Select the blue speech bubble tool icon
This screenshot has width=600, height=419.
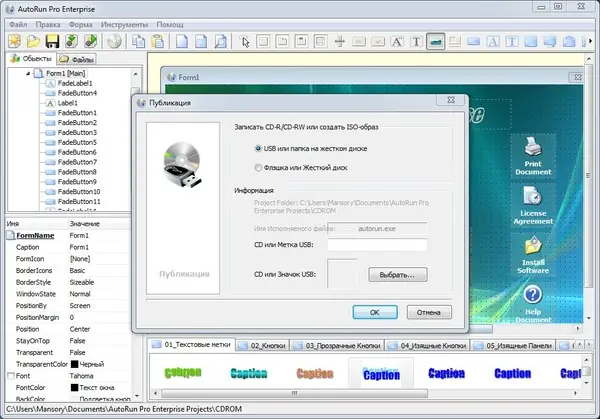coord(550,41)
